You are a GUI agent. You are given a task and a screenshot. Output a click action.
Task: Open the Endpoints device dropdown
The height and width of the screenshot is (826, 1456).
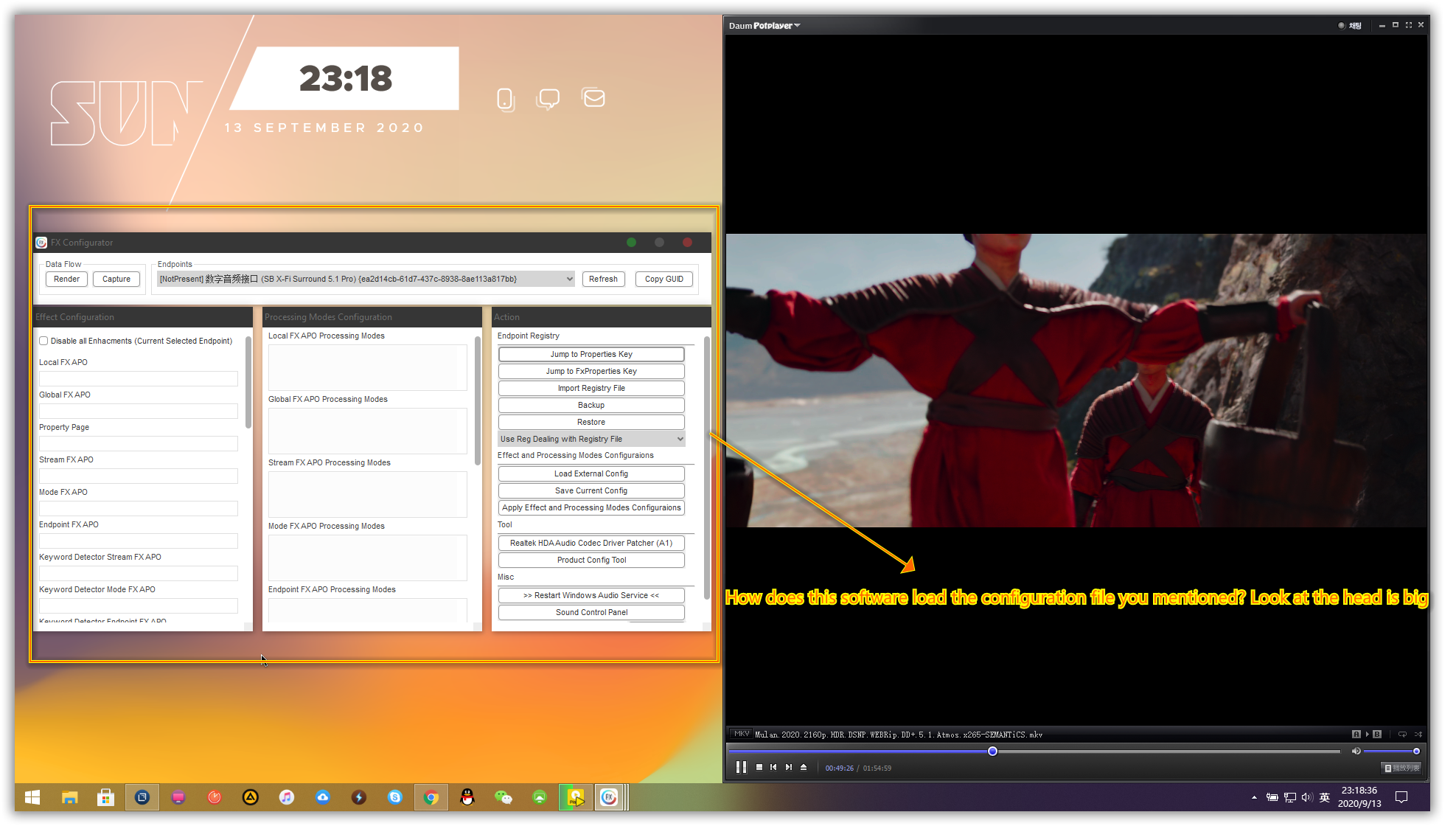(366, 279)
